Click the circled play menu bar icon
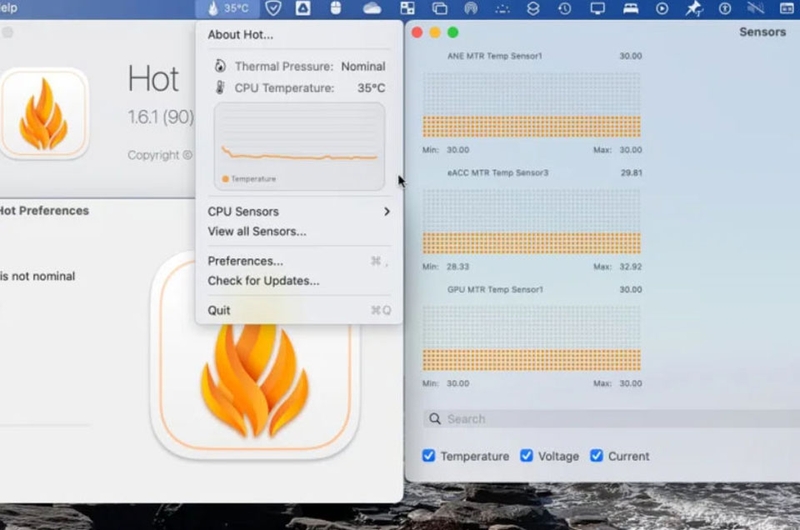This screenshot has height=530, width=800. point(662,8)
